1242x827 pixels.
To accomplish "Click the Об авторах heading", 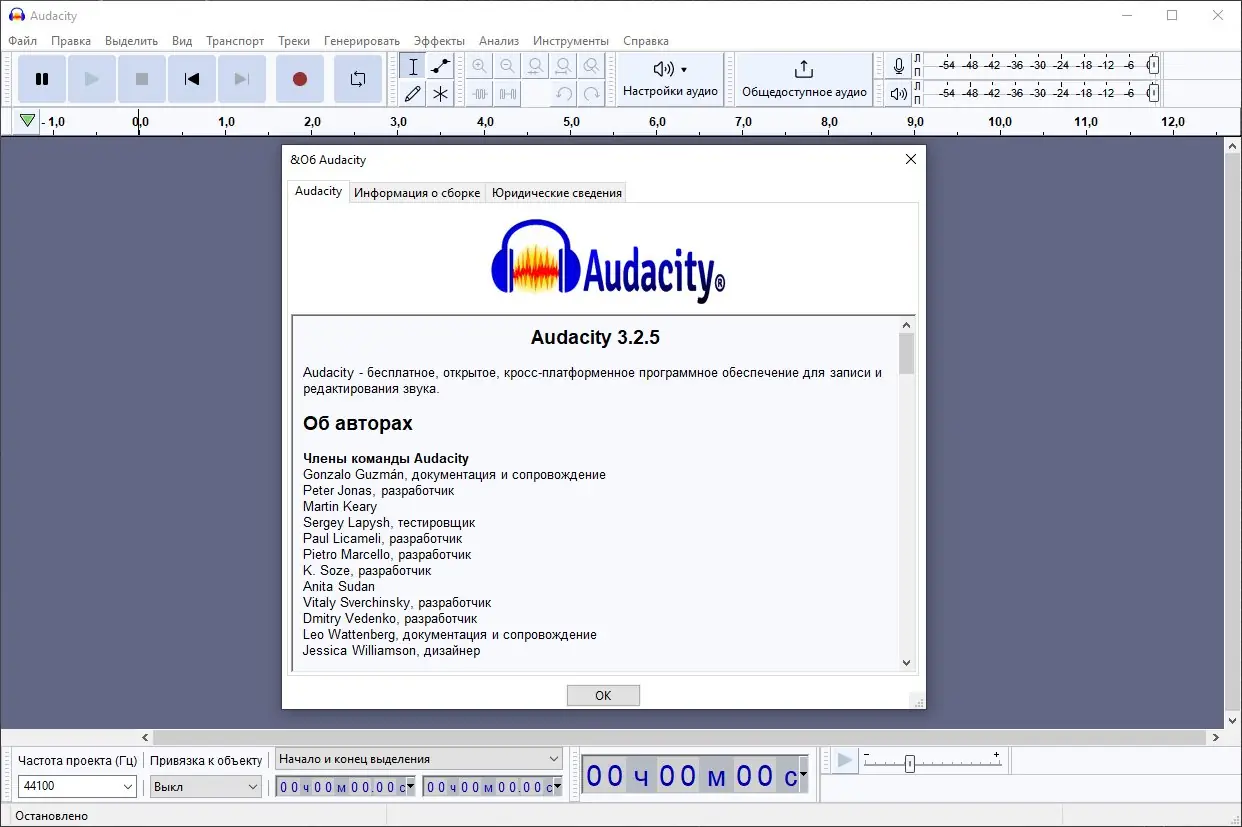I will pyautogui.click(x=358, y=423).
